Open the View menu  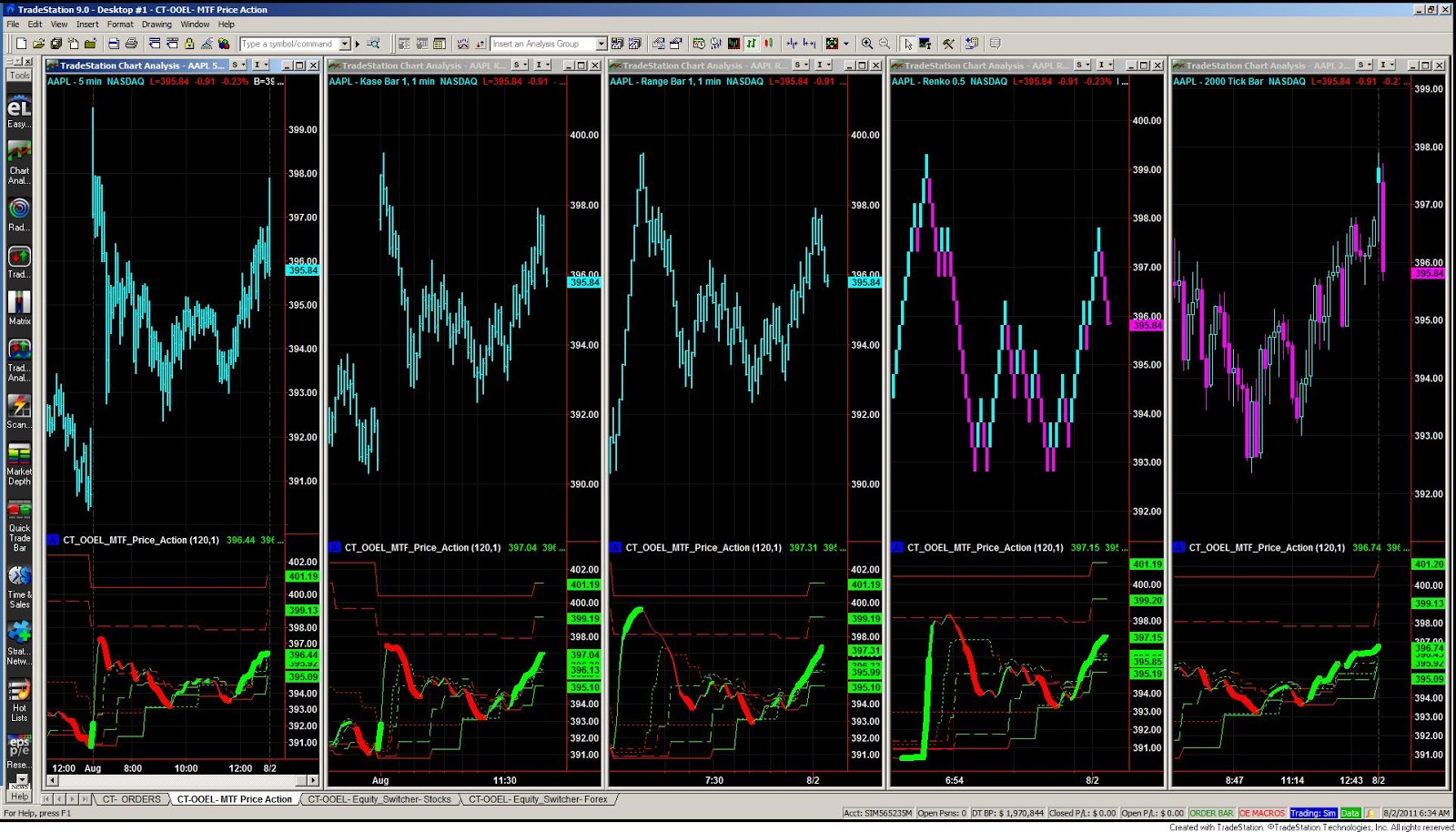pos(59,25)
